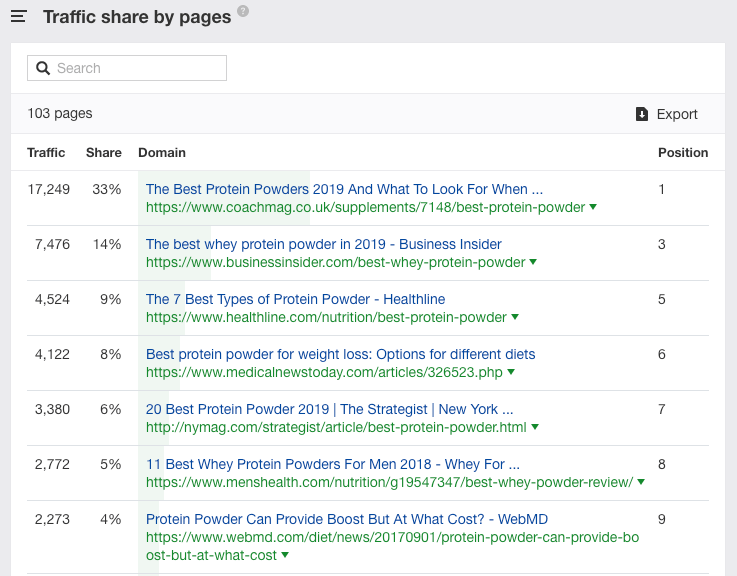Click position 7 of the nymag row

[661, 409]
